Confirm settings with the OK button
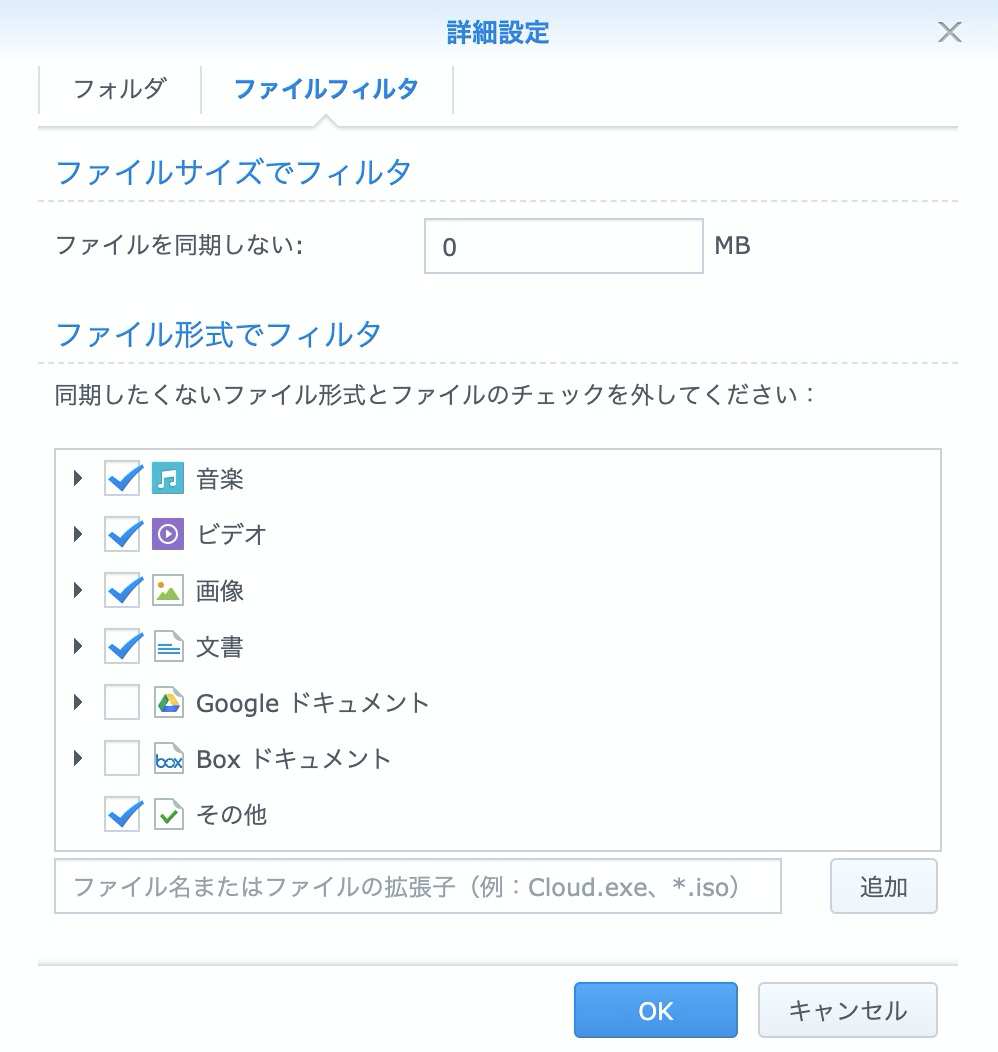 point(655,1010)
